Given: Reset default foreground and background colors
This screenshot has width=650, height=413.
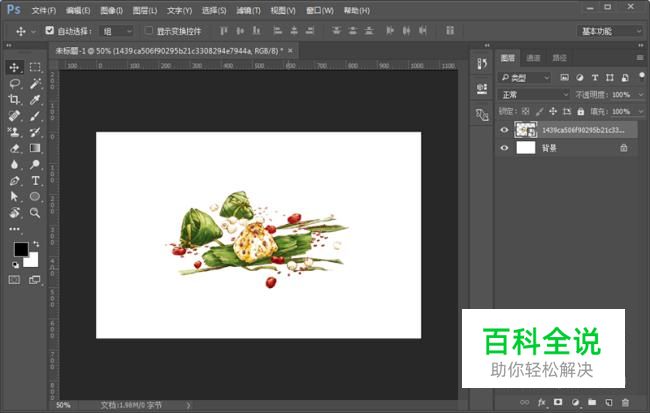Looking at the screenshot, I should (15, 265).
